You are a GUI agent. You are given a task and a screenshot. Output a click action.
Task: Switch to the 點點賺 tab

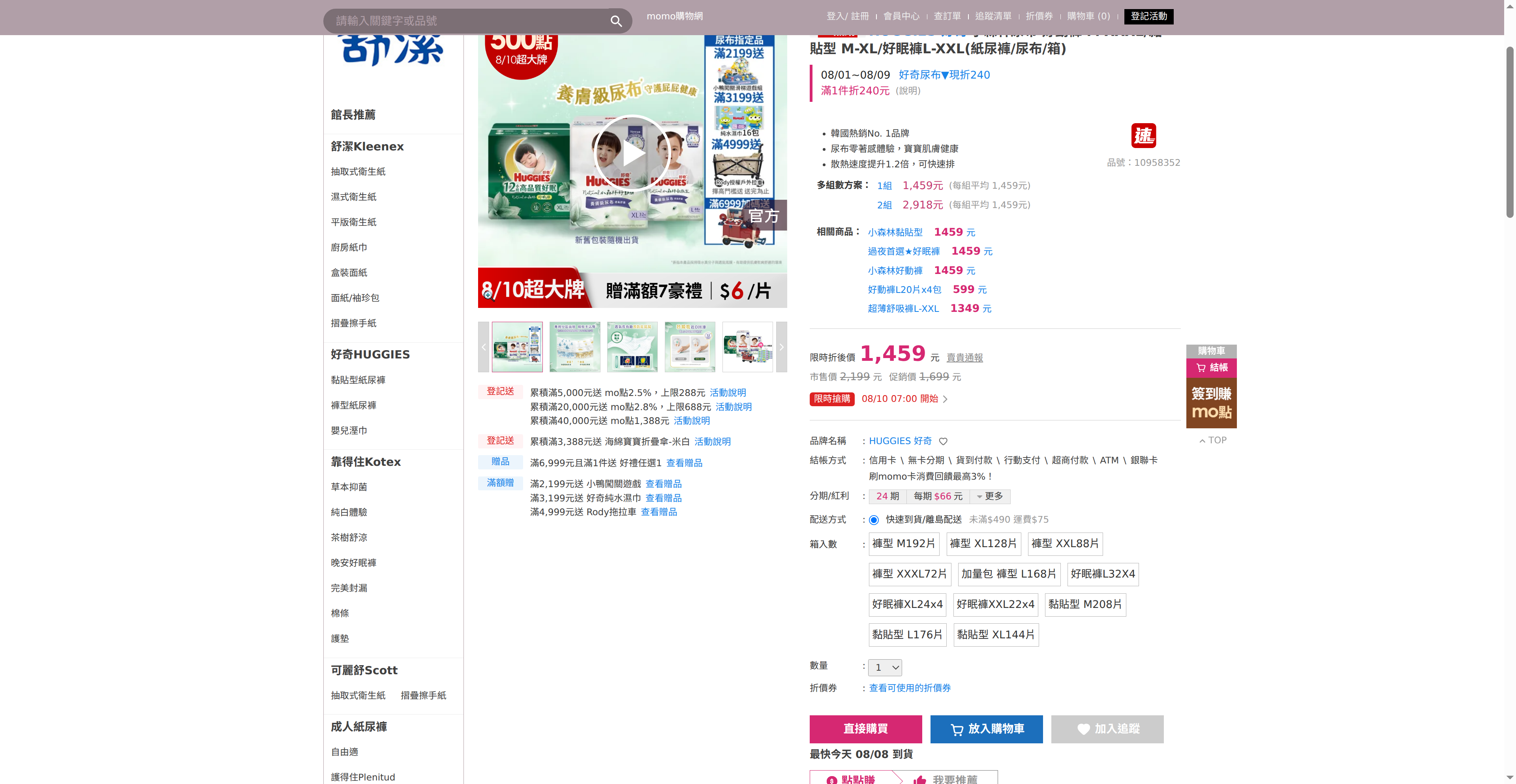[852, 778]
